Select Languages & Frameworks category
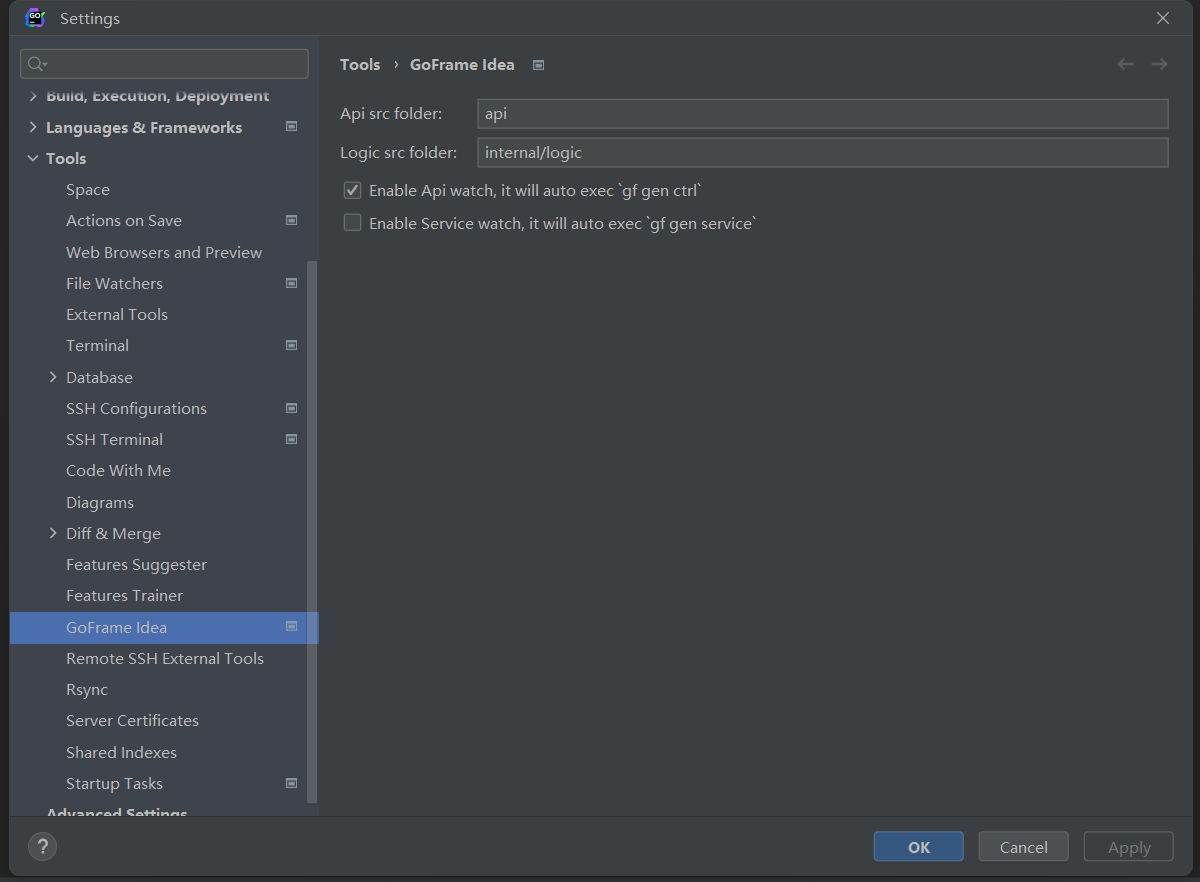Screen dimensions: 1200x882 (x=144, y=127)
